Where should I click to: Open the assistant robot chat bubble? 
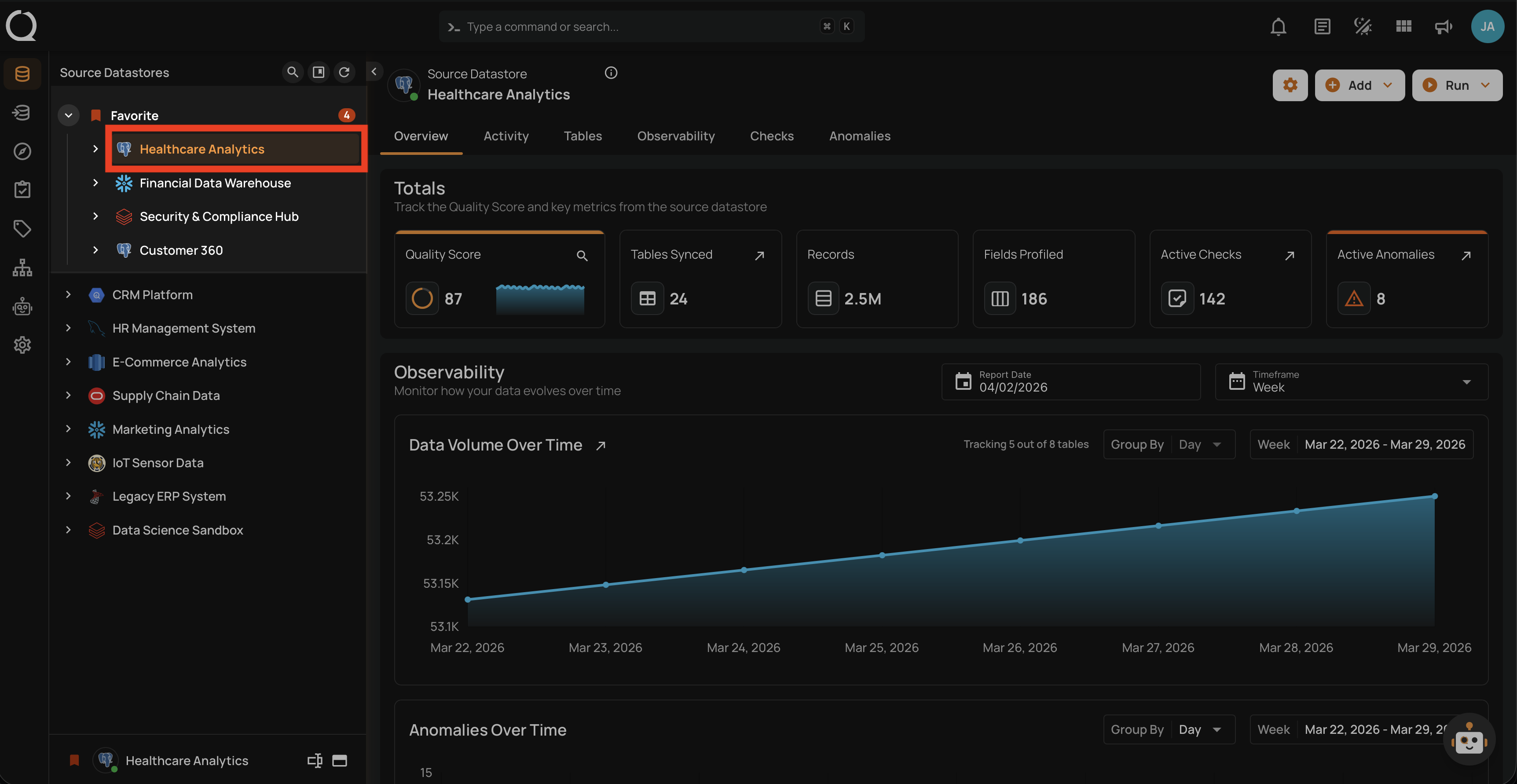point(1469,740)
